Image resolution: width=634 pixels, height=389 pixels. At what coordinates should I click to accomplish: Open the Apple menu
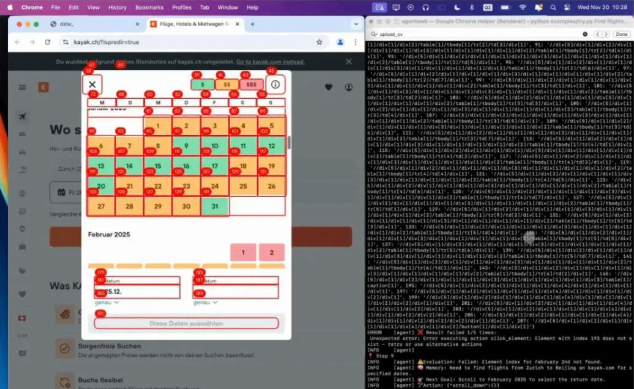pos(10,7)
